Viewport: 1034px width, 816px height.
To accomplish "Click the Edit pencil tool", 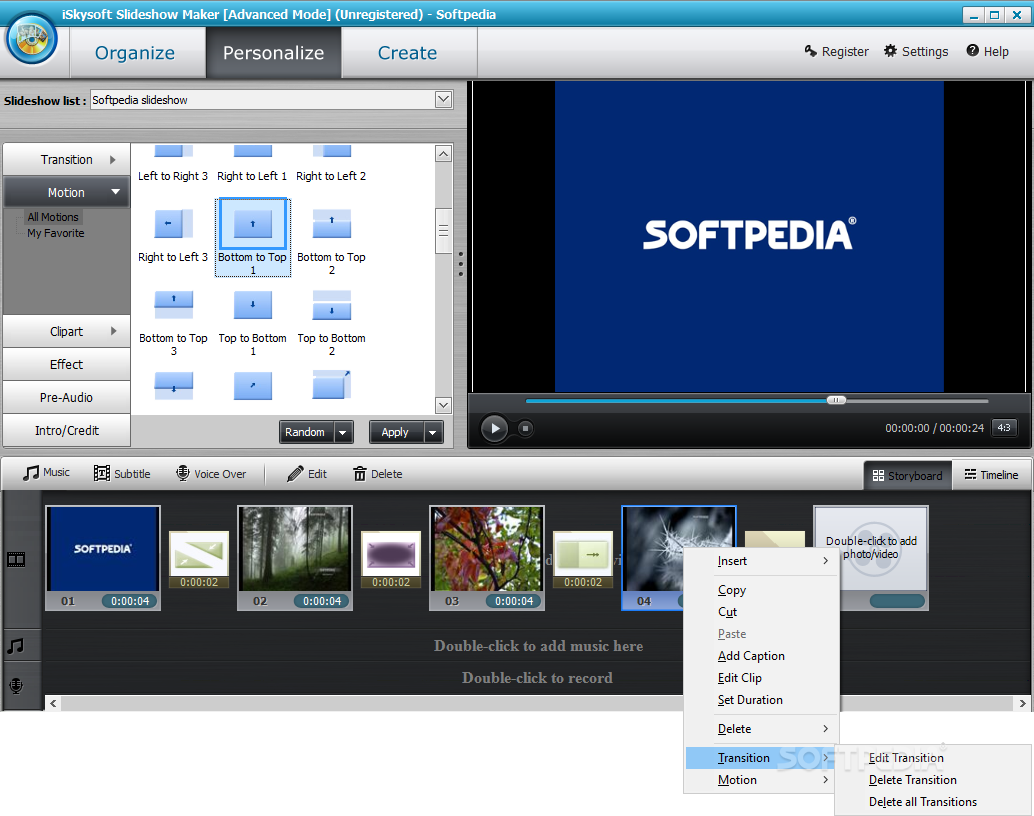I will [307, 474].
